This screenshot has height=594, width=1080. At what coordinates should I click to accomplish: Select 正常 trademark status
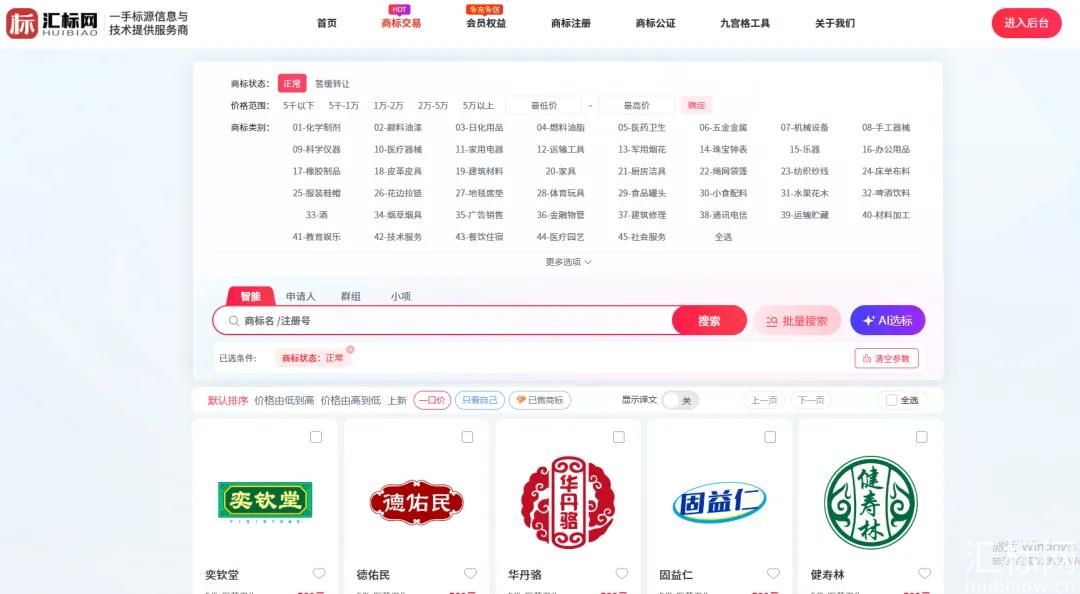coord(292,83)
